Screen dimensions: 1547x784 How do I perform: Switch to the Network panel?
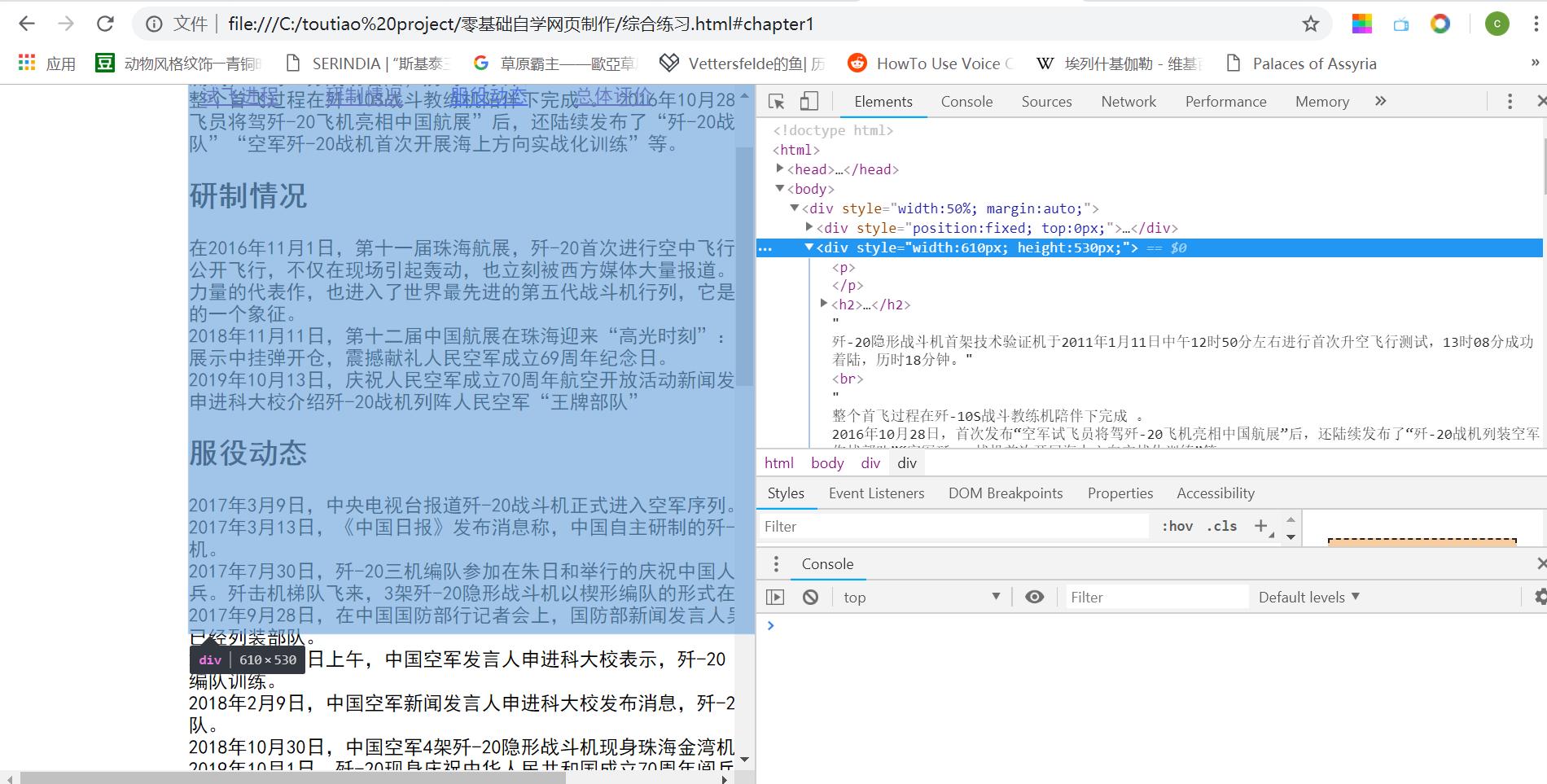(x=1128, y=102)
